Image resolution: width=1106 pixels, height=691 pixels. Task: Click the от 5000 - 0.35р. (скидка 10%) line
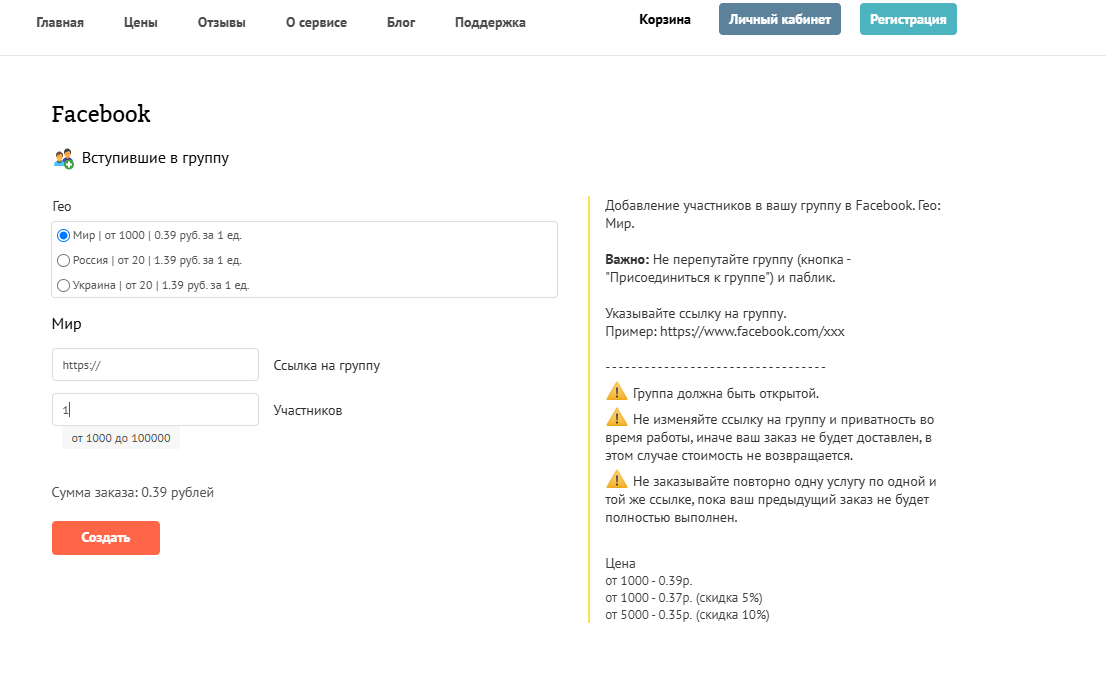tap(687, 615)
